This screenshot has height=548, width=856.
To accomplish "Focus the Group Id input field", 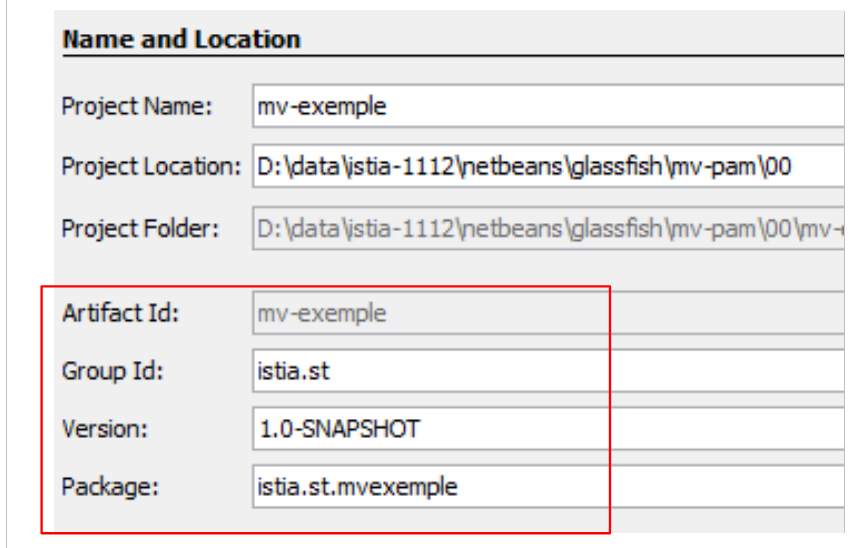I will [x=430, y=372].
